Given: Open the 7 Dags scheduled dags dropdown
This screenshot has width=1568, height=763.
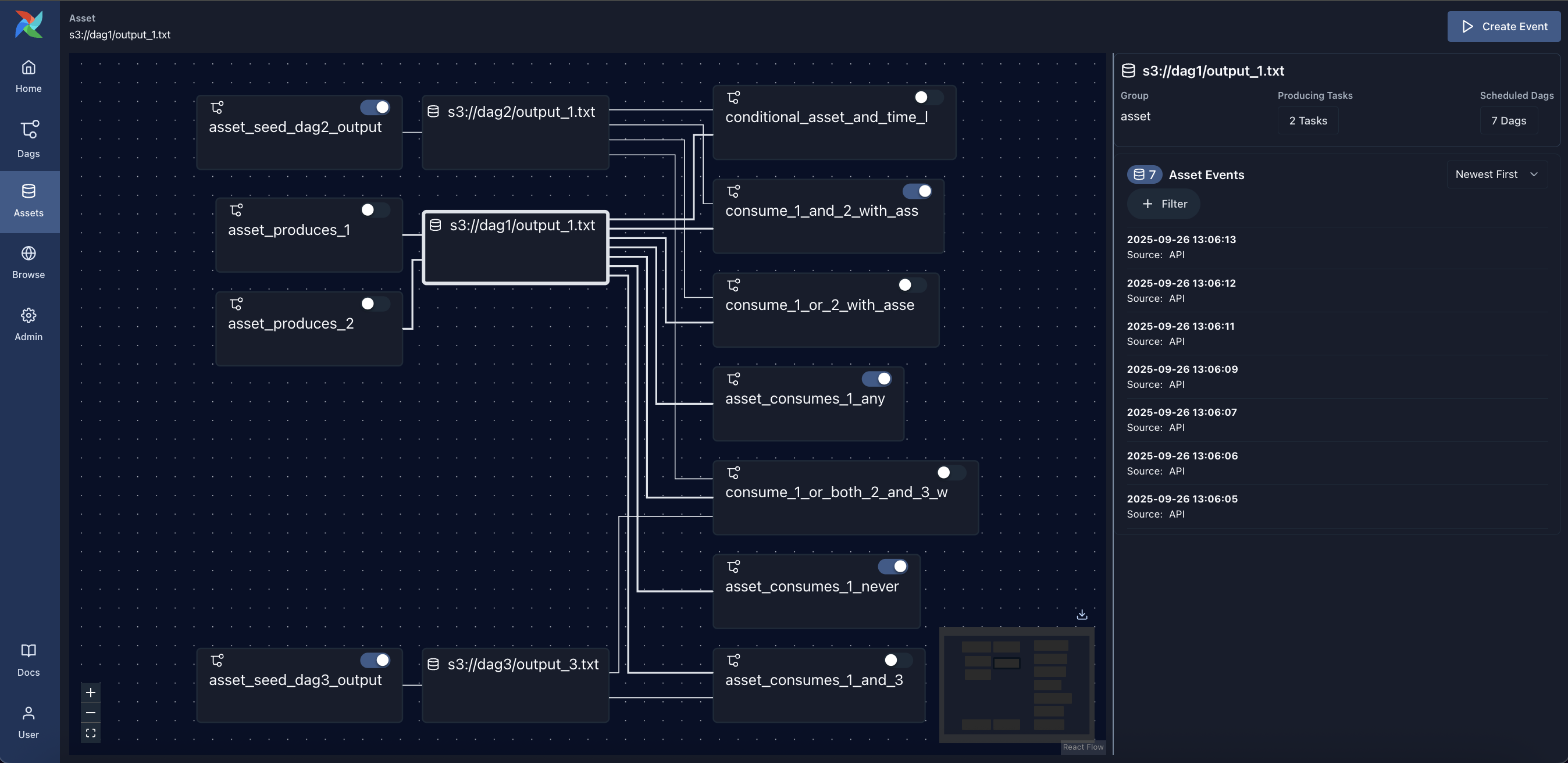Looking at the screenshot, I should [1509, 120].
